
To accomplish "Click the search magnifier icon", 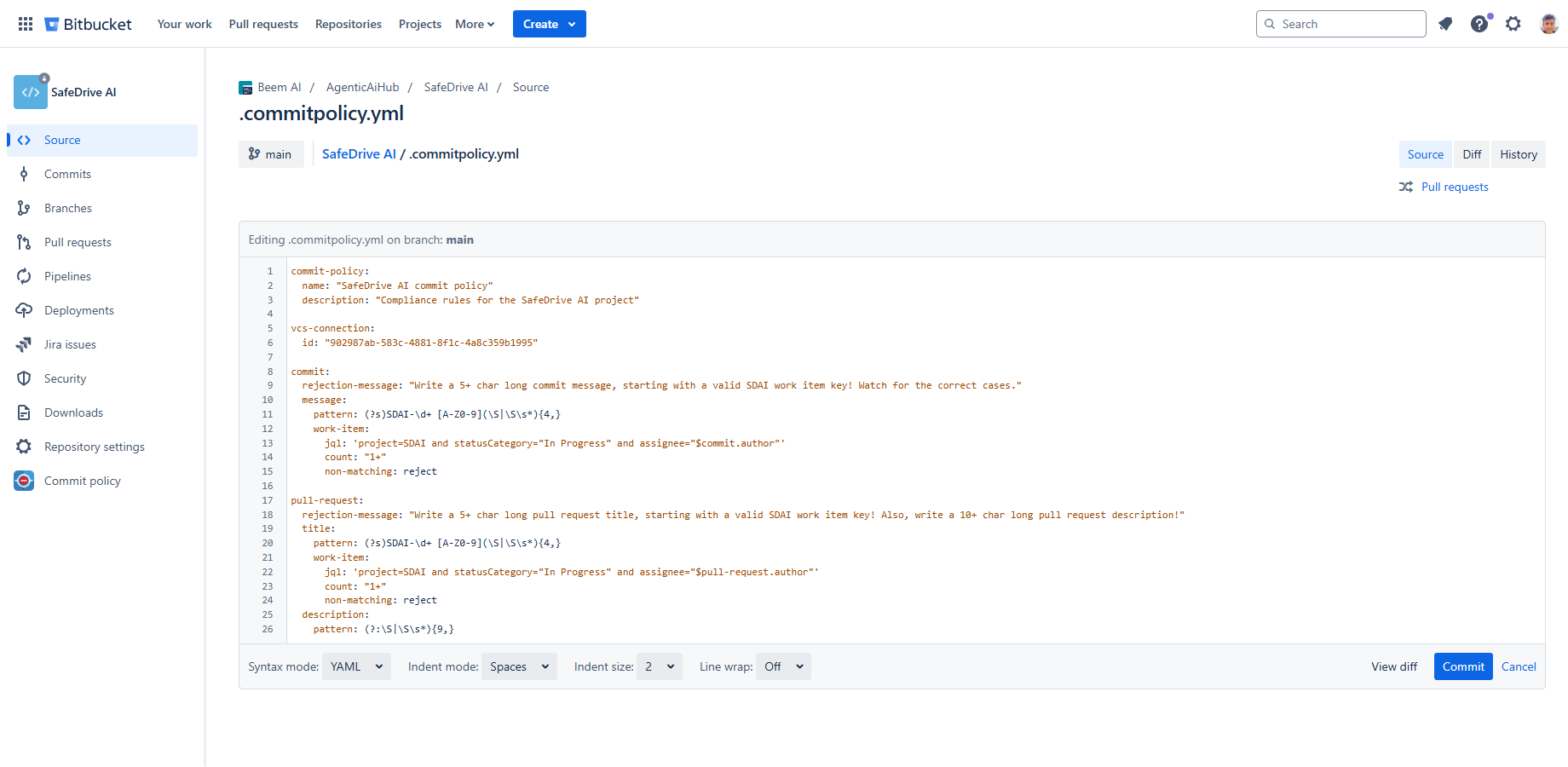I will 1270,24.
